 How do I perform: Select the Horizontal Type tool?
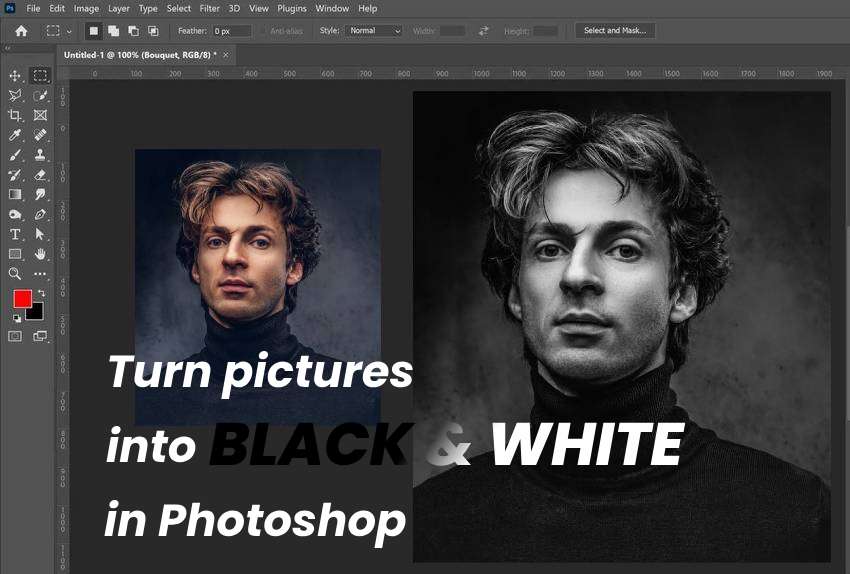tap(15, 234)
